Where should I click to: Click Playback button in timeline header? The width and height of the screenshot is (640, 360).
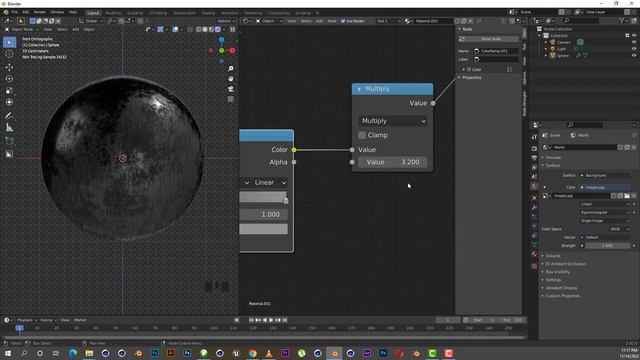pyautogui.click(x=27, y=320)
